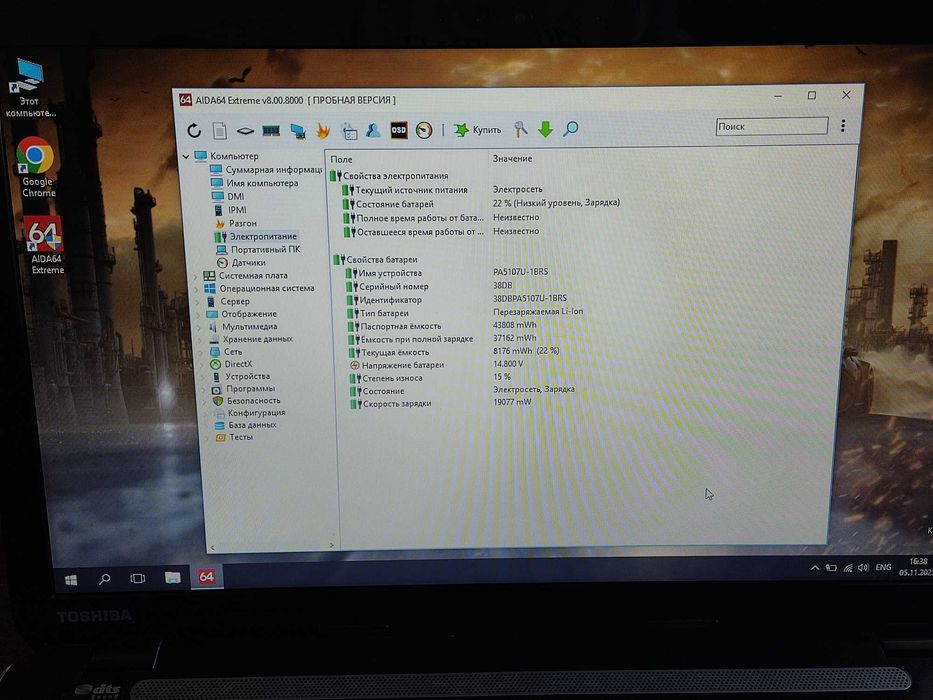Click into the Поиск search field
Screen dimensions: 933x700
click(x=772, y=126)
